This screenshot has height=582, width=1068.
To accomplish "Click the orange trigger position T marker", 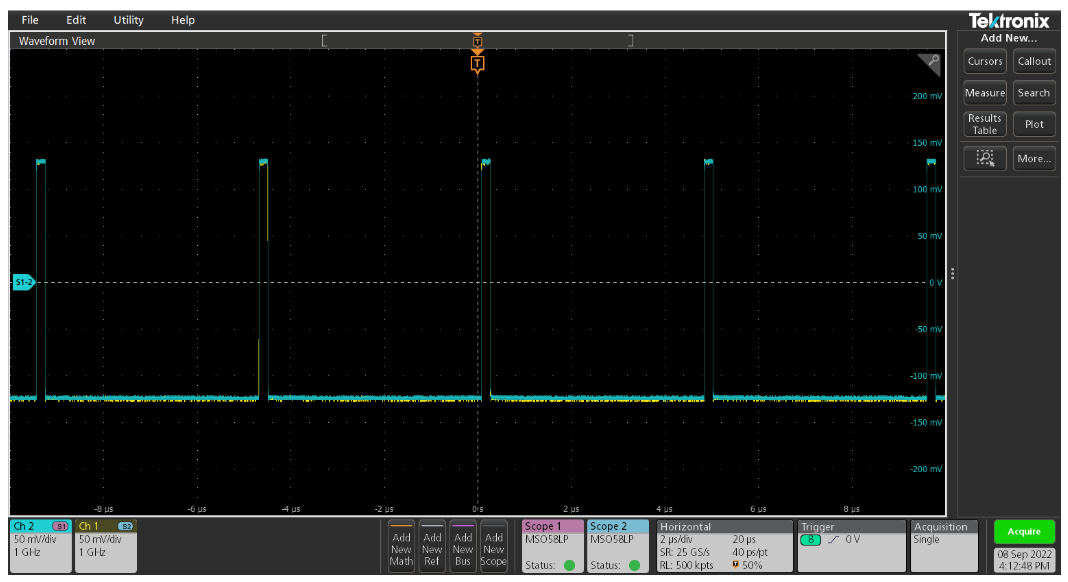I will point(477,65).
